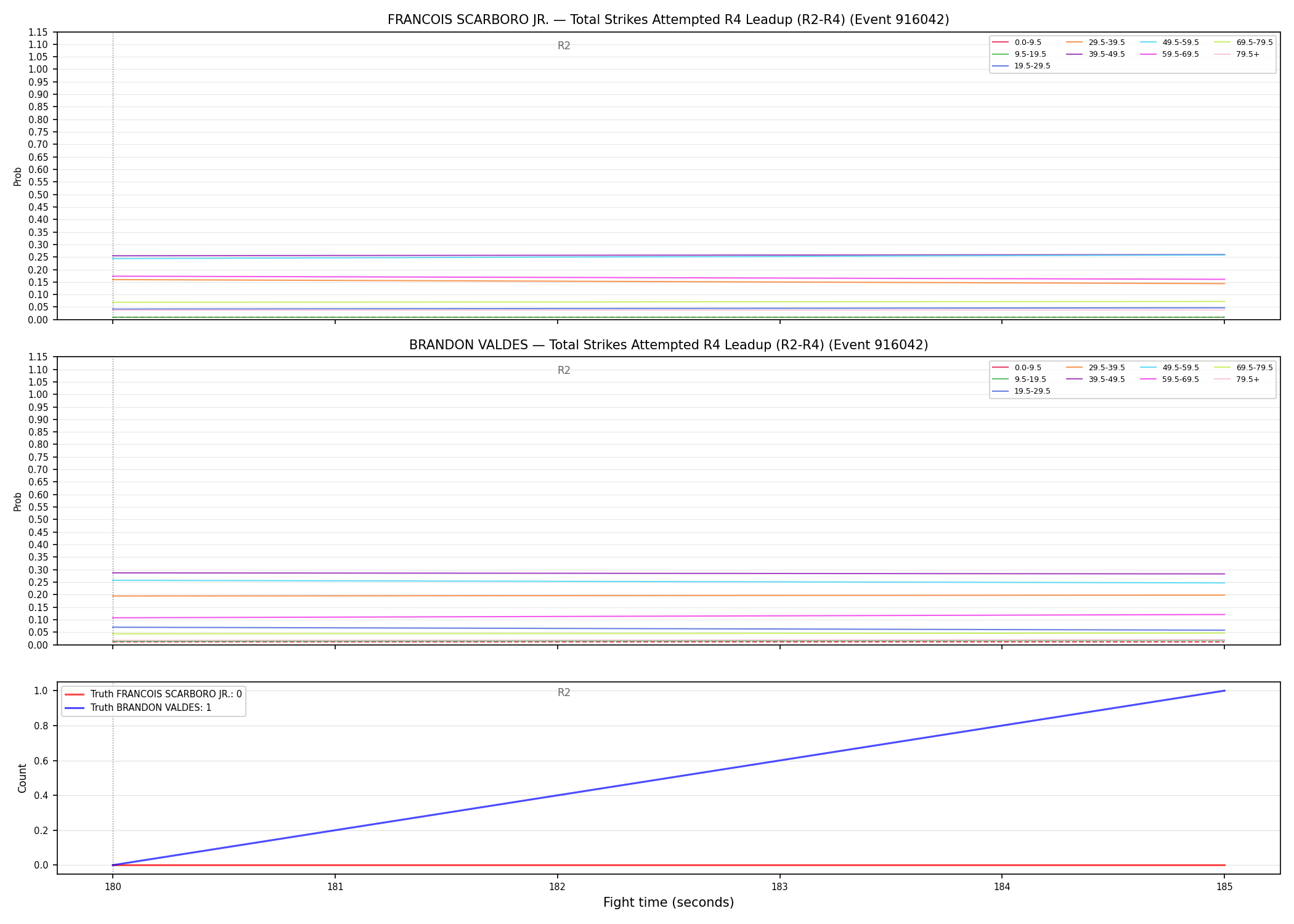Click the 'R2' round marker in Valdes chart

pos(564,370)
